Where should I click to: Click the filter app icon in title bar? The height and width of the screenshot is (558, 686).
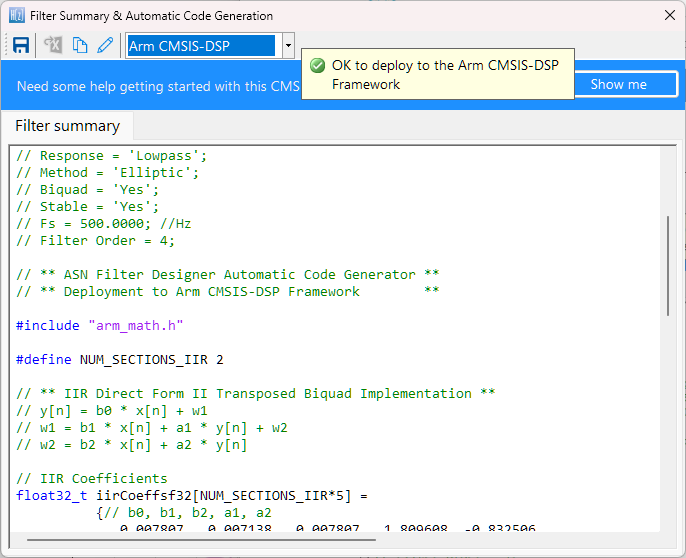click(17, 16)
